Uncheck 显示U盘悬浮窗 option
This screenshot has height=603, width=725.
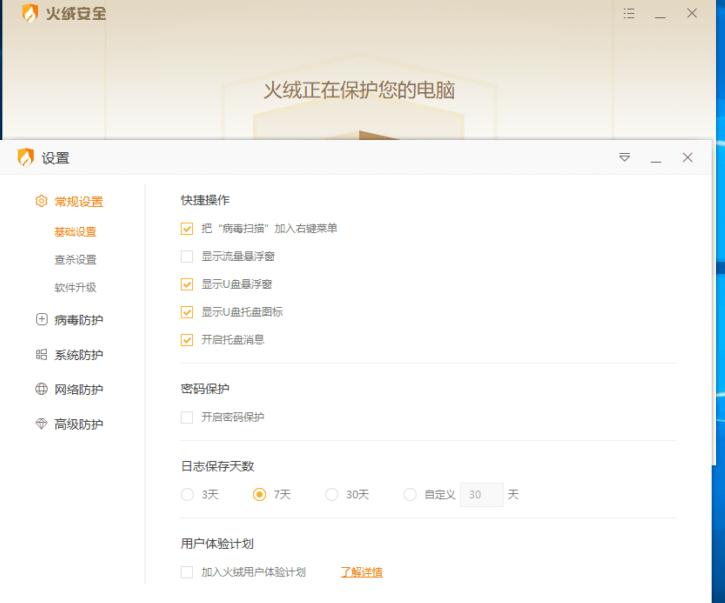187,284
